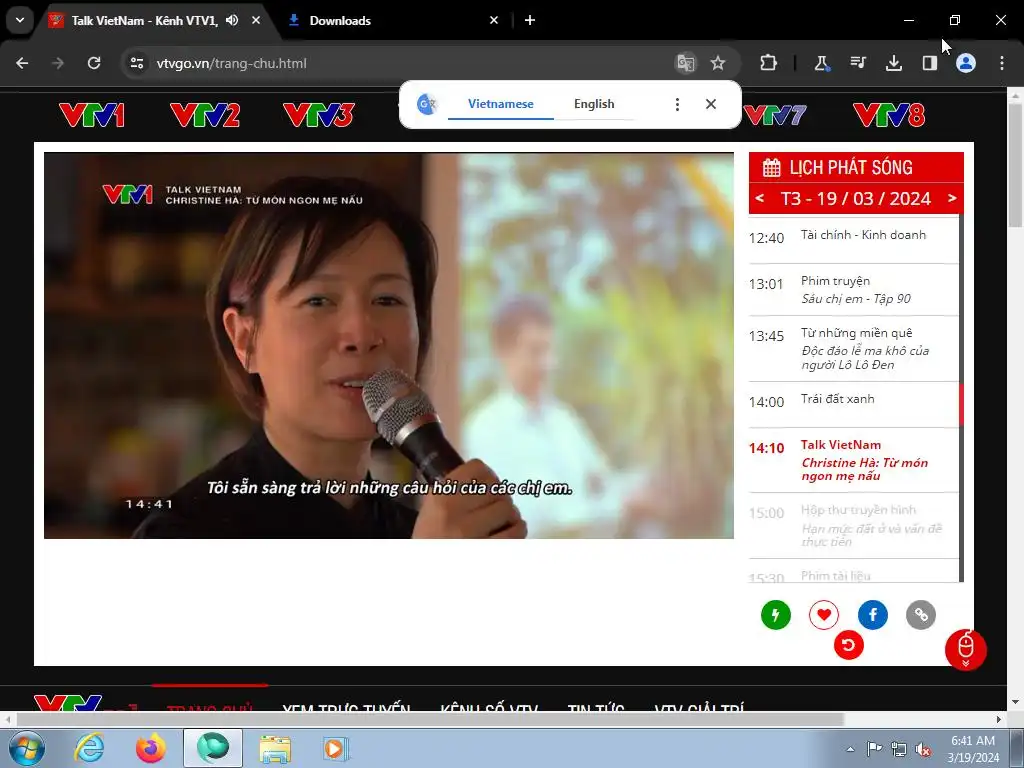Open File Explorer from taskbar
Screen dimensions: 1024x768
(275, 748)
